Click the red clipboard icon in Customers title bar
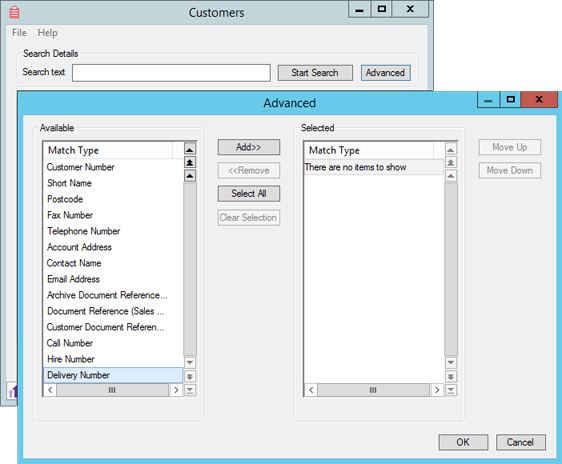 (14, 12)
